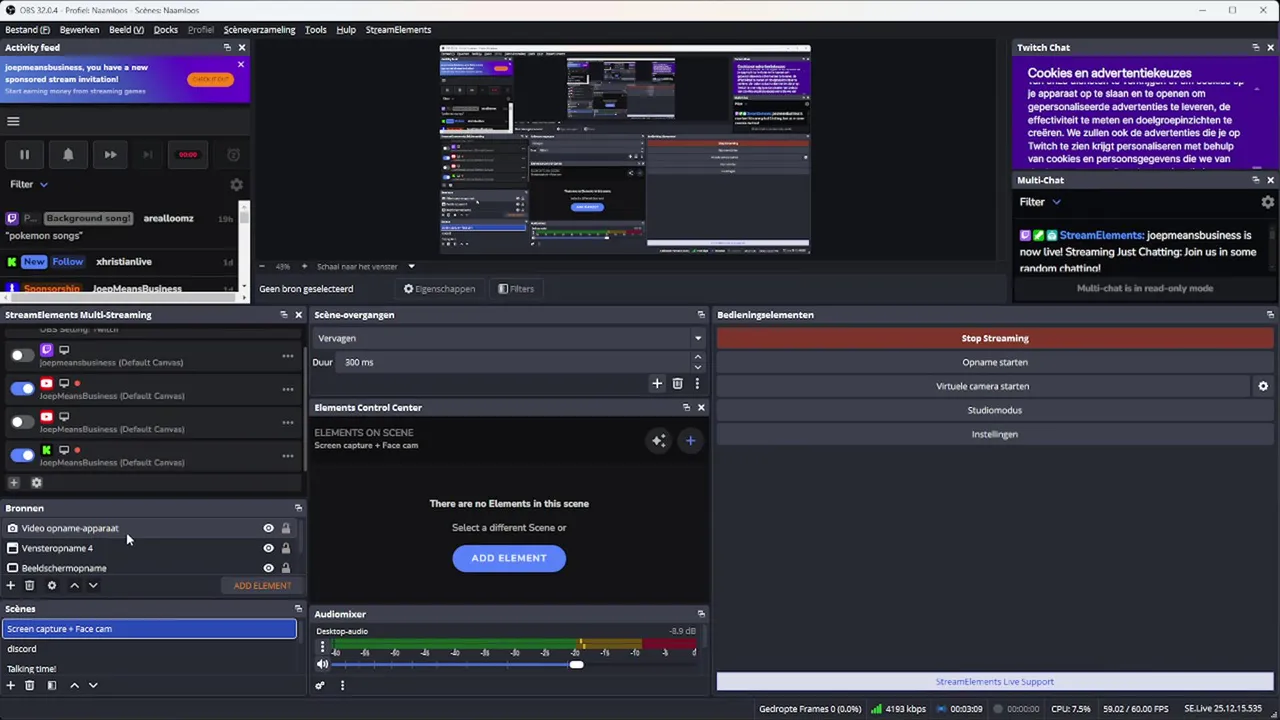
Task: Open the Bewerken menu
Action: 79,30
